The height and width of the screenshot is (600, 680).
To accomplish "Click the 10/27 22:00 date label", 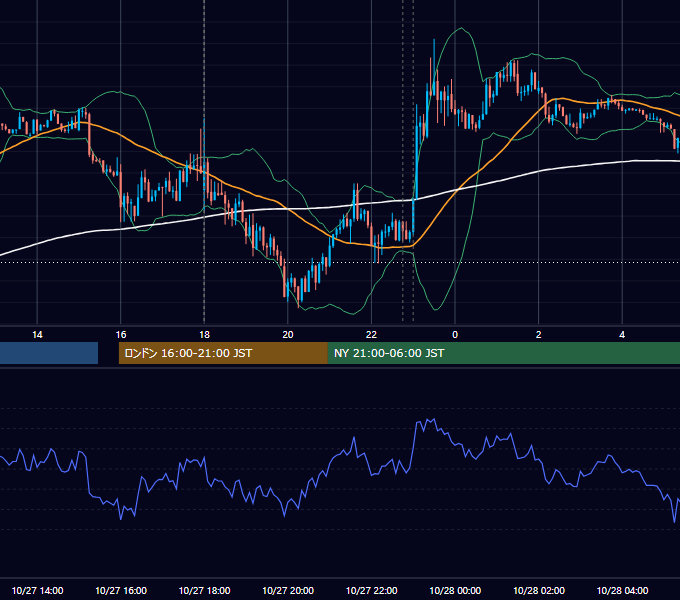I will 371,590.
